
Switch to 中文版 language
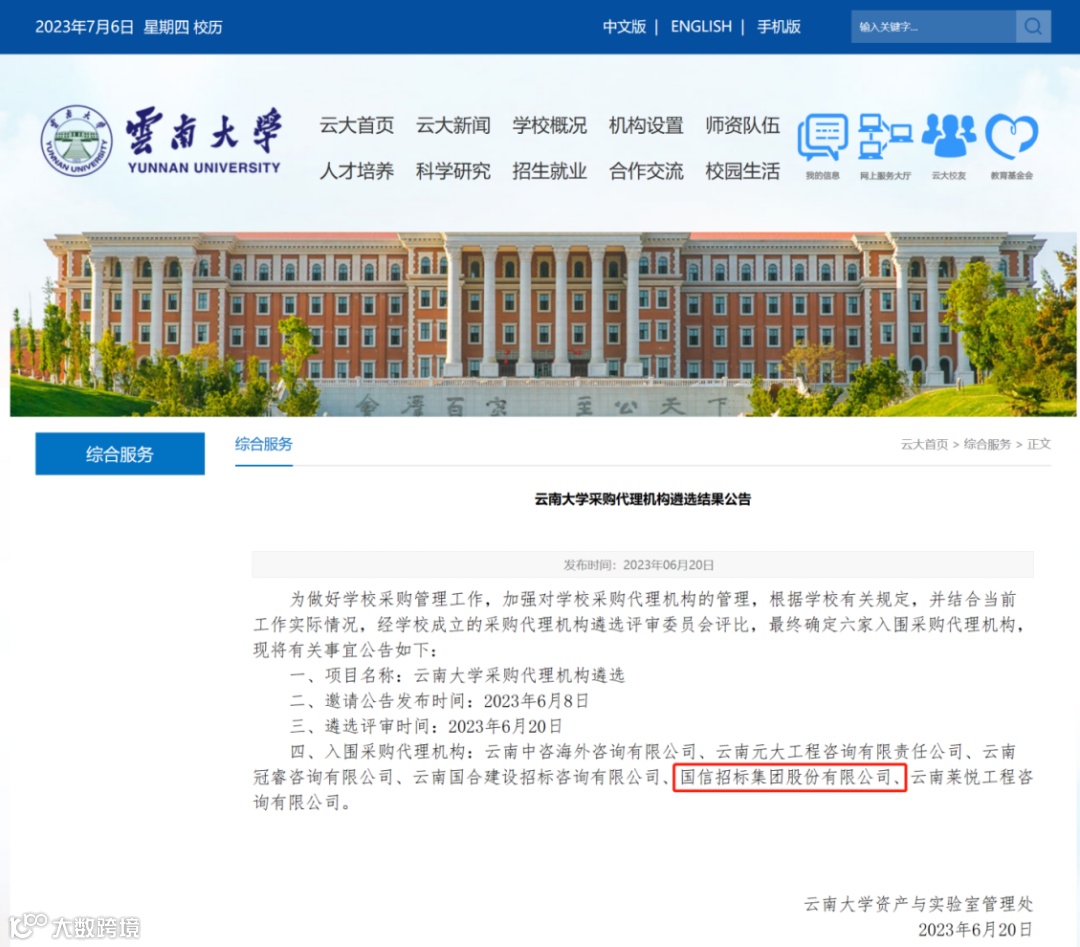(624, 27)
